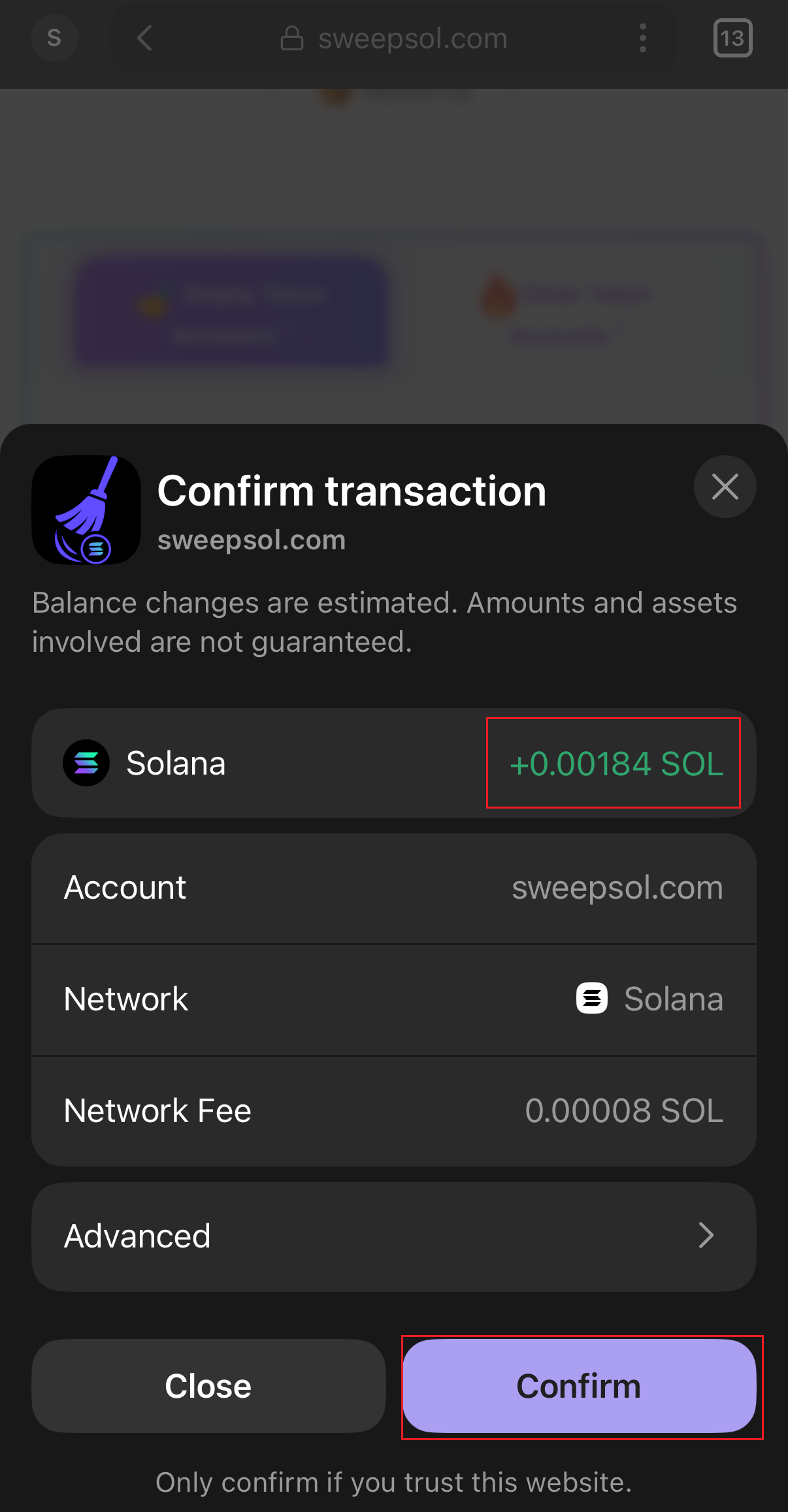Open the tab switcher showing 13
The image size is (788, 1512).
pos(732,39)
